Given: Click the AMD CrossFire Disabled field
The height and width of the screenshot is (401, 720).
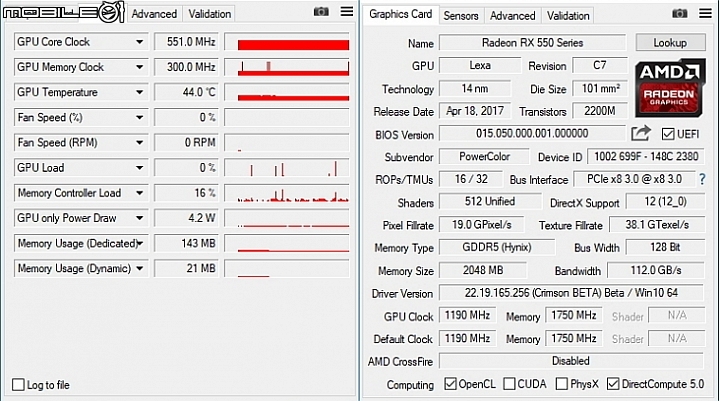Looking at the screenshot, I should (571, 361).
